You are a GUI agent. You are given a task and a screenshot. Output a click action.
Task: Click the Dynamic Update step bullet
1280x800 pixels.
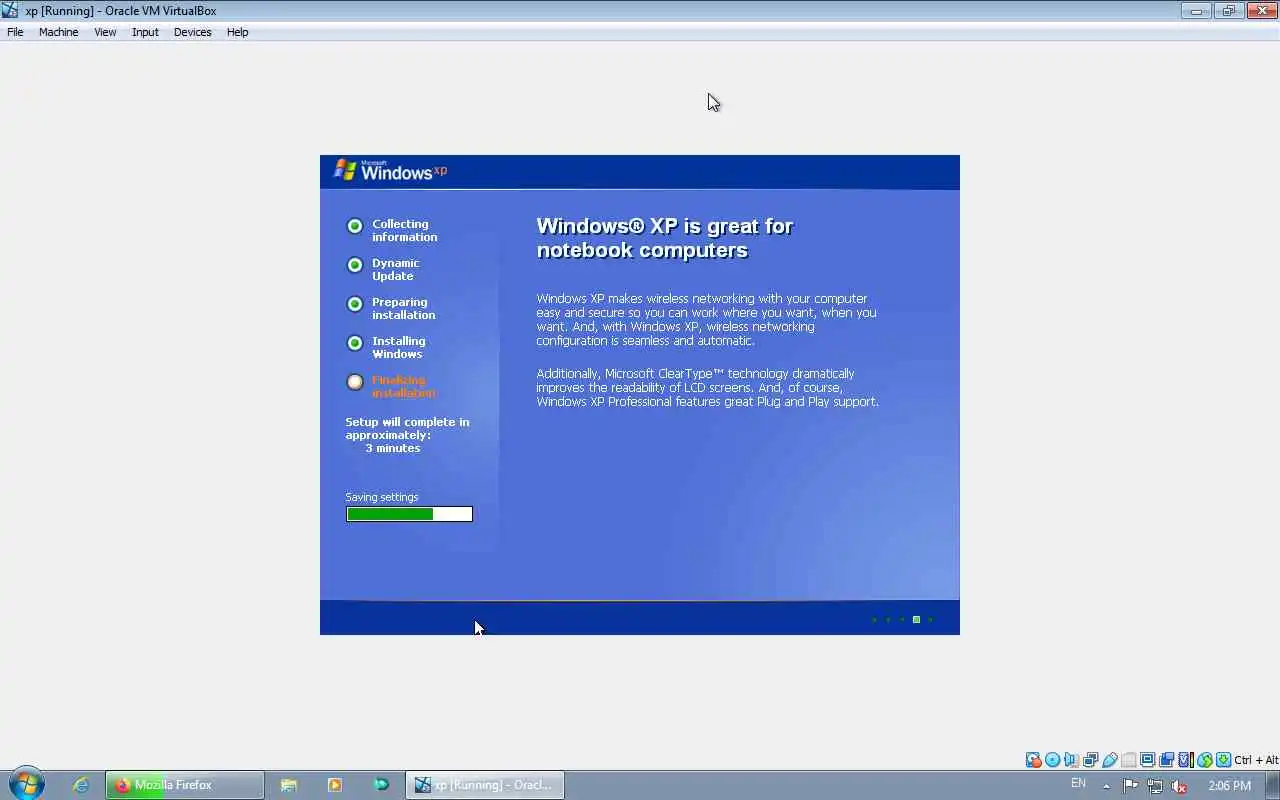coord(354,265)
